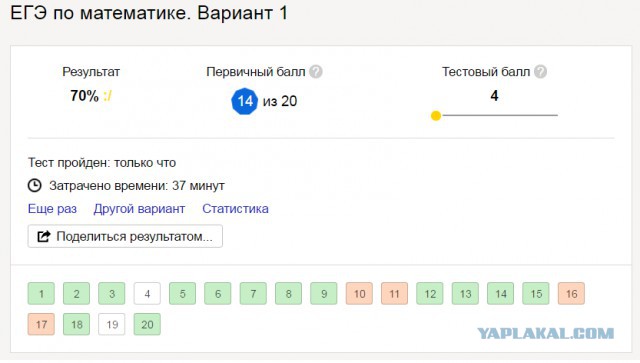The height and width of the screenshot is (363, 640).
Task: Open question 14 green tile
Action: [x=500, y=294]
